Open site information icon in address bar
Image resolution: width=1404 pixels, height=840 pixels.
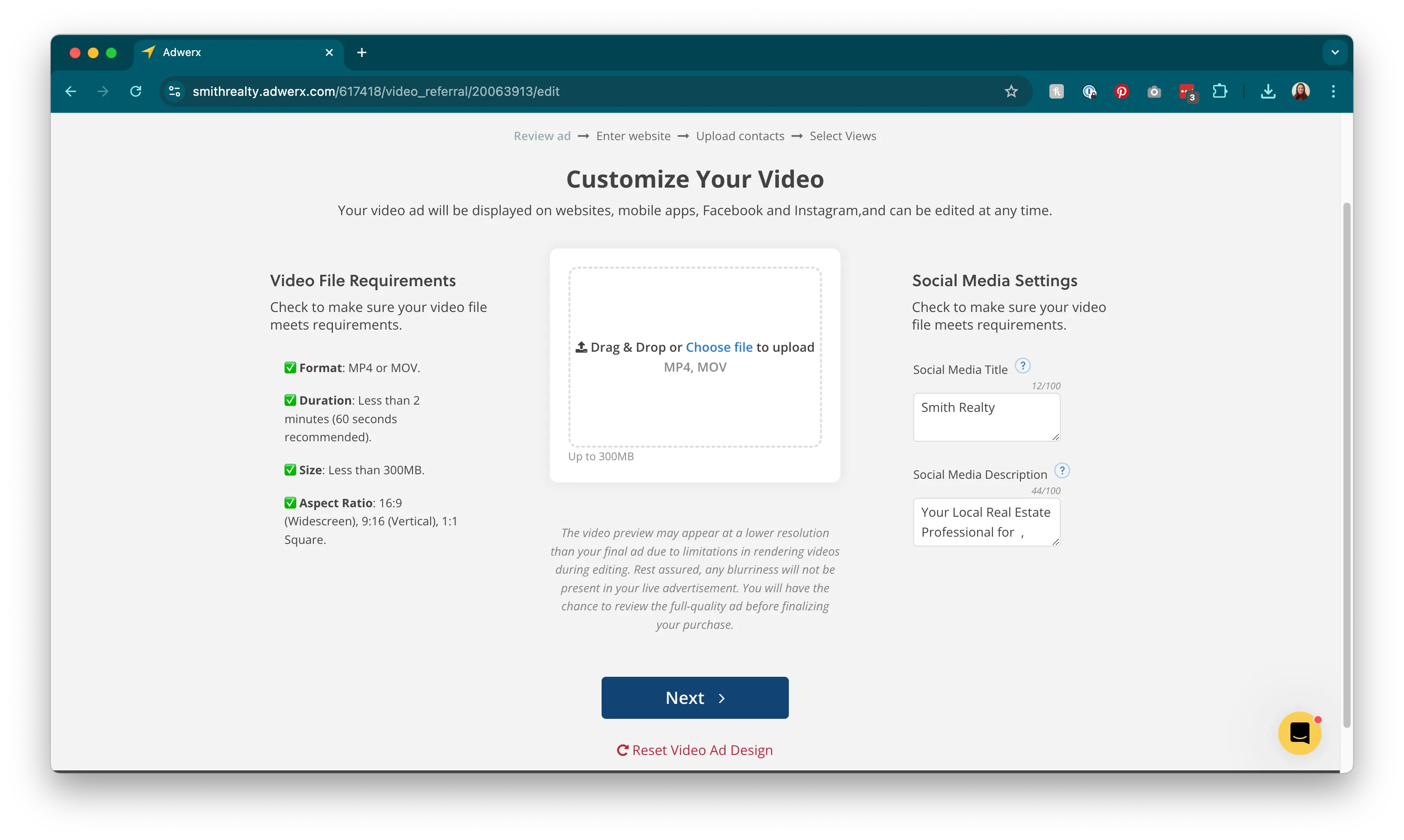click(175, 91)
